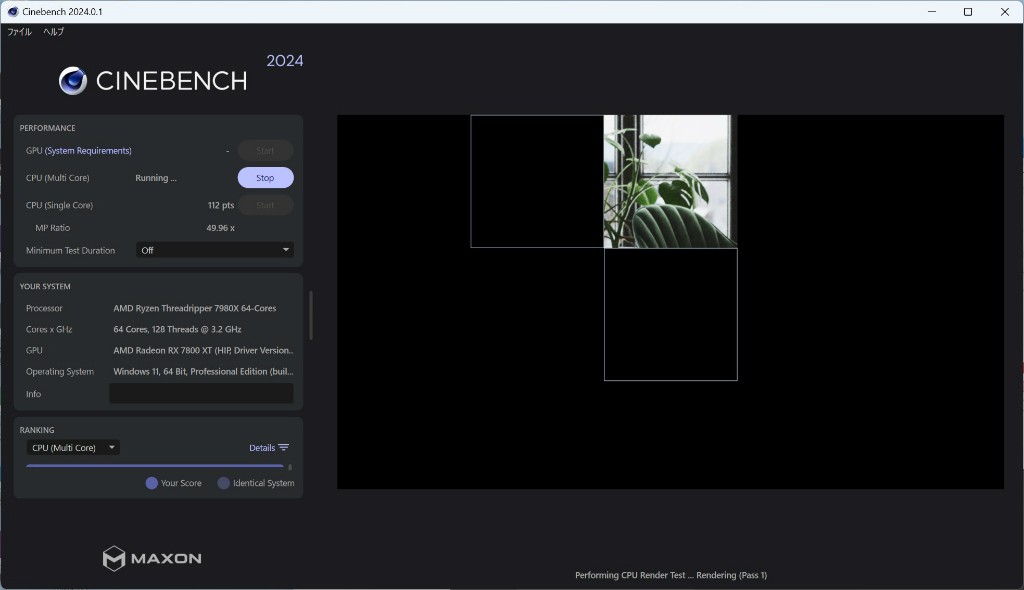
Task: Click the ranking score bar
Action: (155, 466)
